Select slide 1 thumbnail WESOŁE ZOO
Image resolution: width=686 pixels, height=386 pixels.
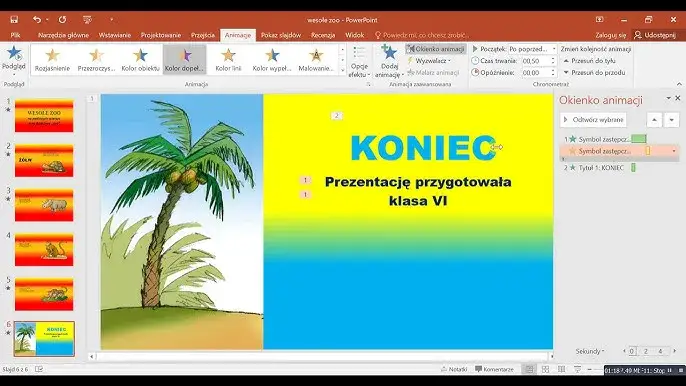[x=44, y=116]
